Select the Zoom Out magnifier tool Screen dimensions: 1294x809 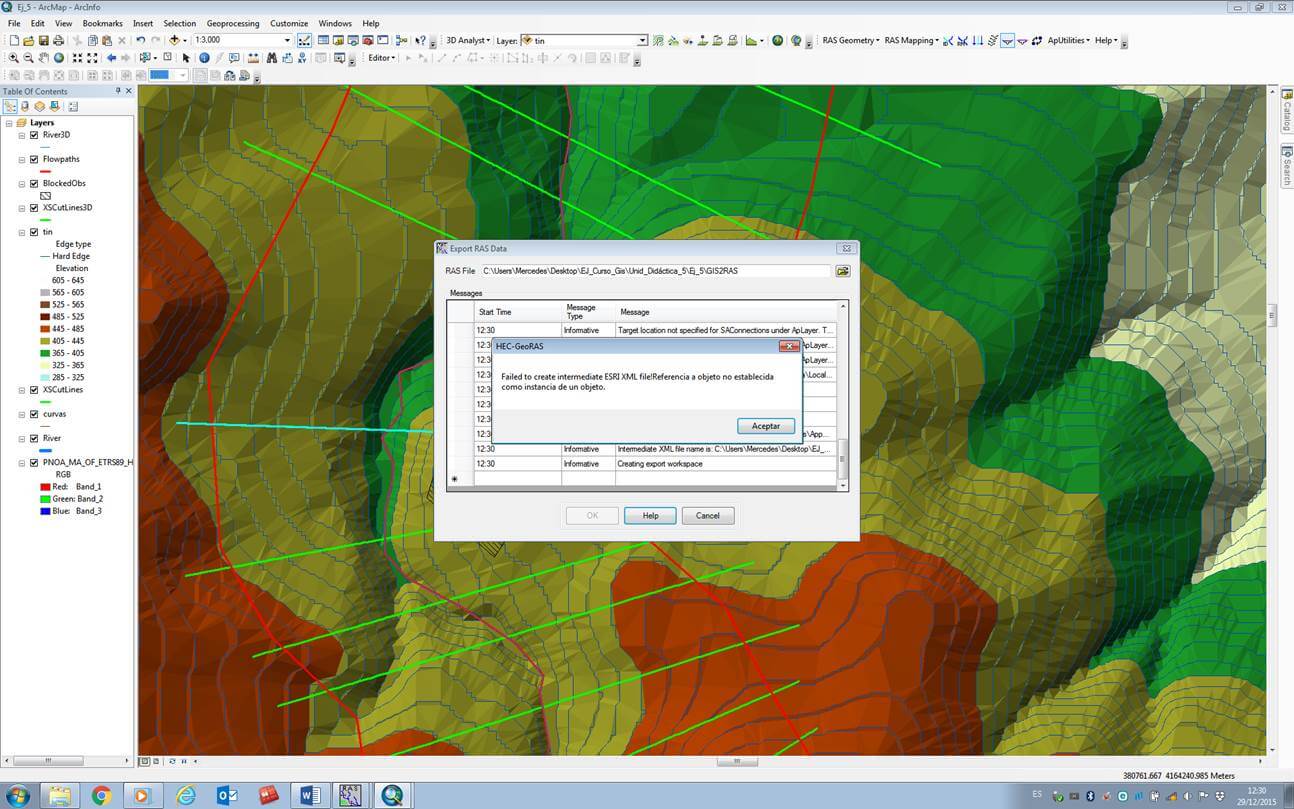tap(29, 58)
